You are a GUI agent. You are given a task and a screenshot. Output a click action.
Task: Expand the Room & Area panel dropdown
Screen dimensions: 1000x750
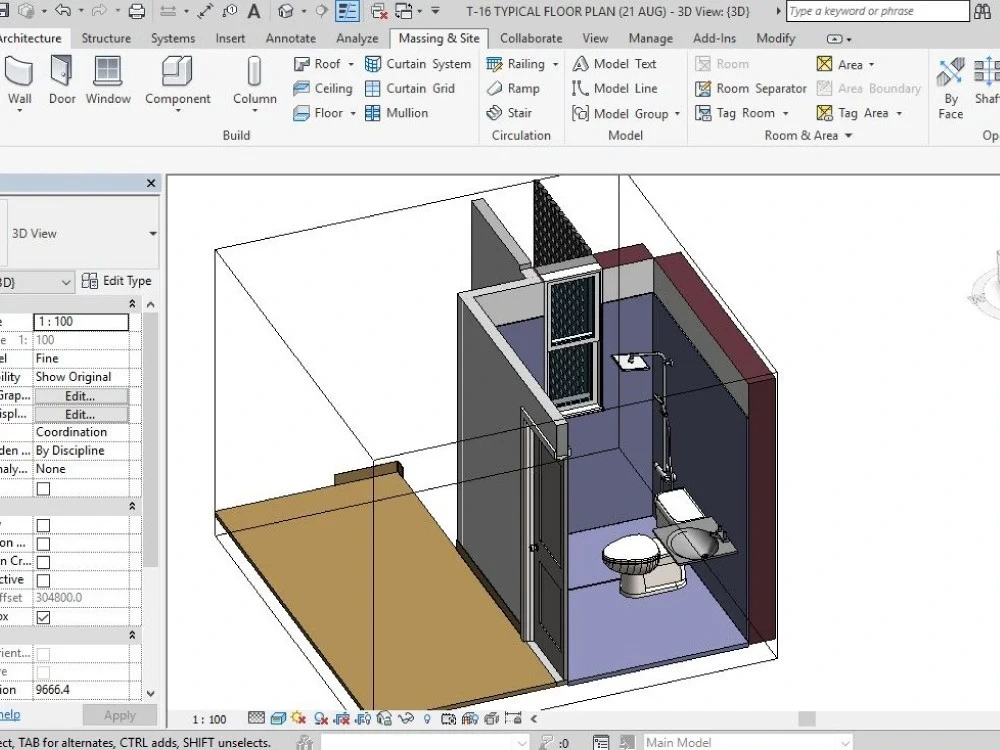(848, 135)
